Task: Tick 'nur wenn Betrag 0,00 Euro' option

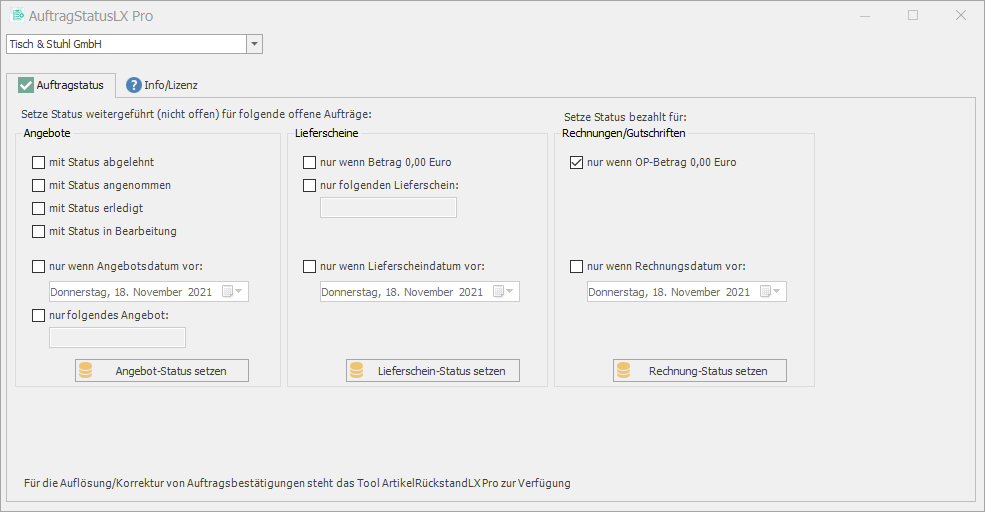Action: click(309, 162)
